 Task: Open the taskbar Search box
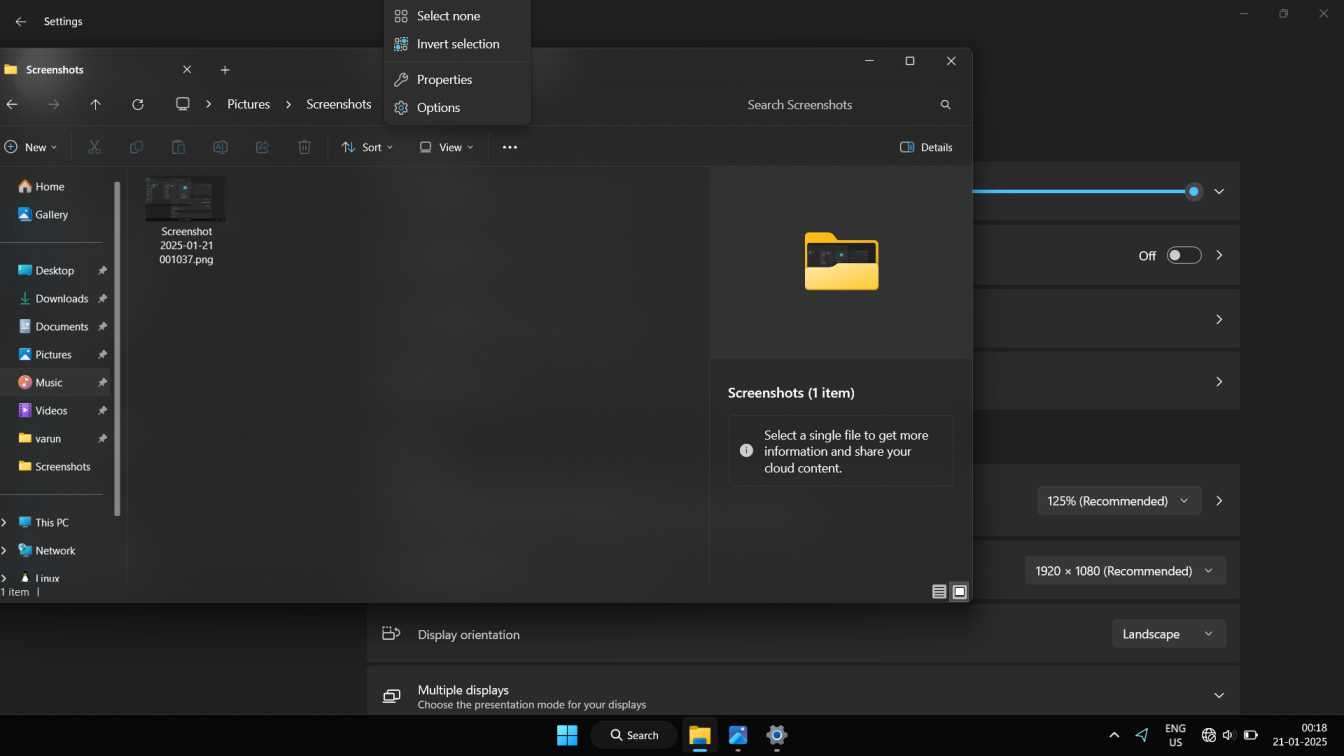pos(633,735)
